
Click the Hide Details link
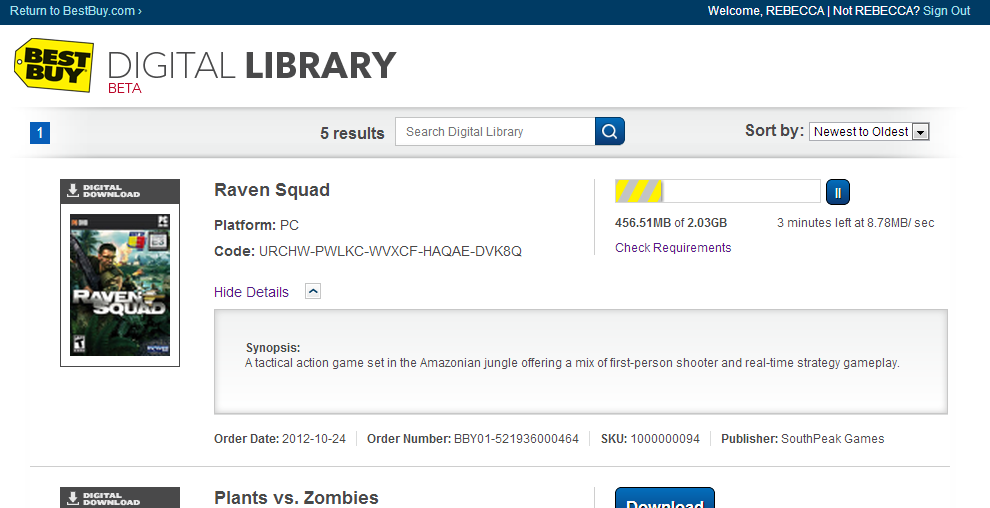click(x=251, y=292)
